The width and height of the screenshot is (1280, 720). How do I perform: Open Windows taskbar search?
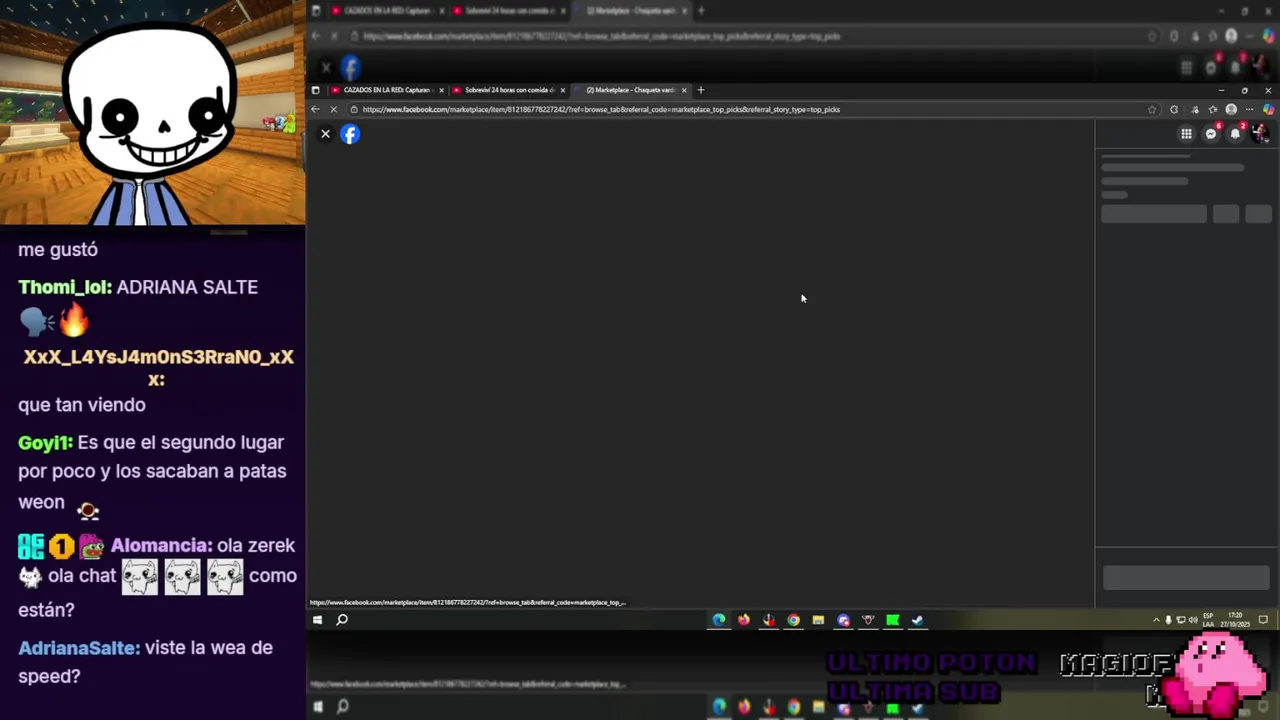tap(342, 620)
